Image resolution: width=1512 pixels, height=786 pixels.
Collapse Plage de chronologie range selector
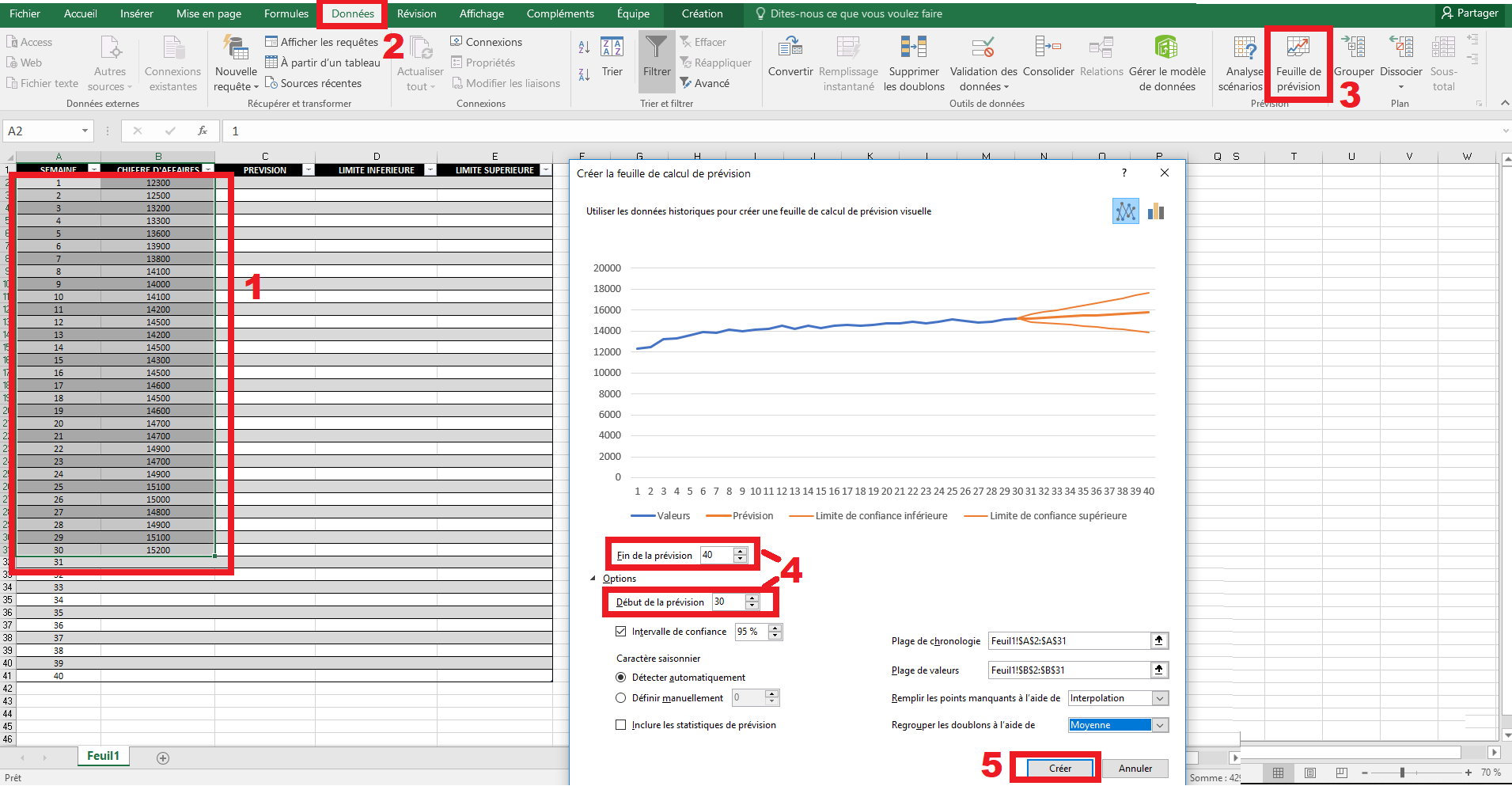point(1159,640)
